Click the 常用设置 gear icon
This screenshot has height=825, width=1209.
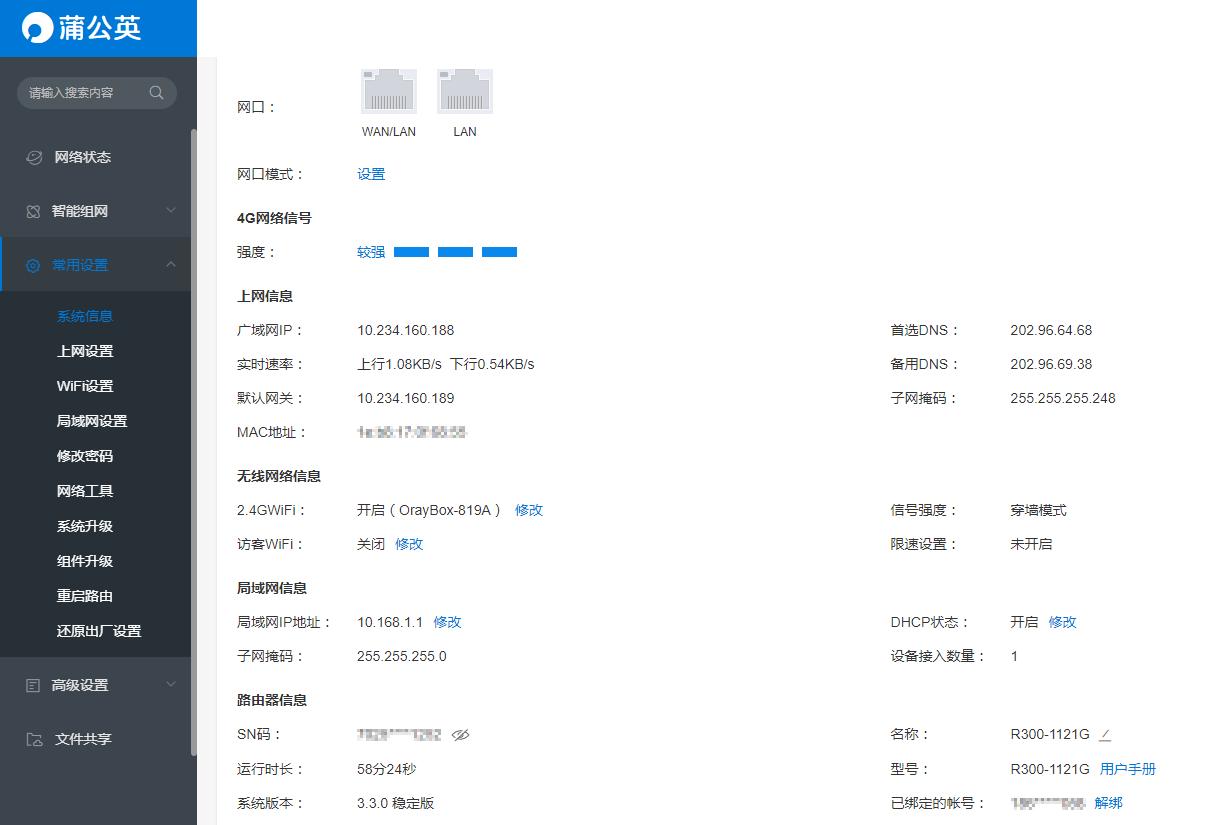click(x=34, y=264)
